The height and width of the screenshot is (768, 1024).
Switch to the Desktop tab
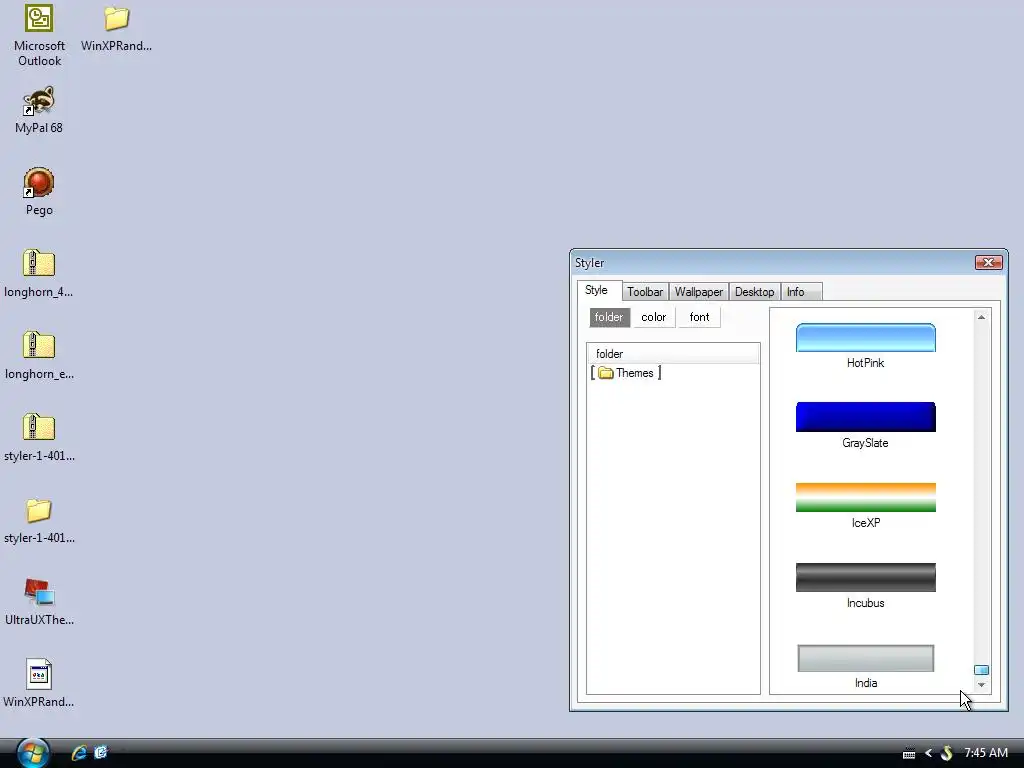(x=754, y=292)
